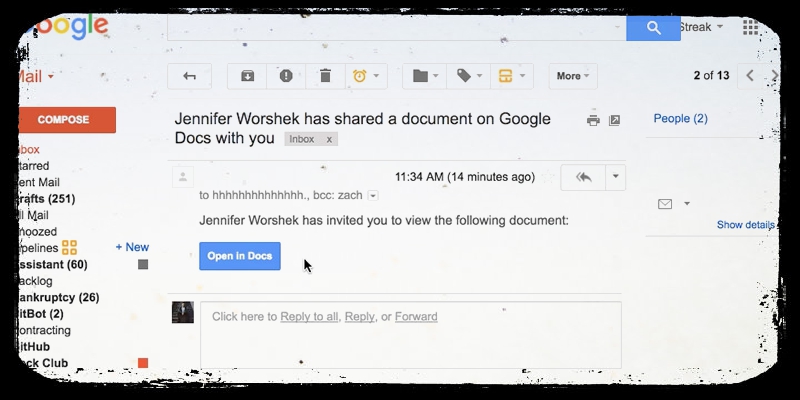The height and width of the screenshot is (400, 800).
Task: Click the red COMPOSE button
Action: point(64,120)
